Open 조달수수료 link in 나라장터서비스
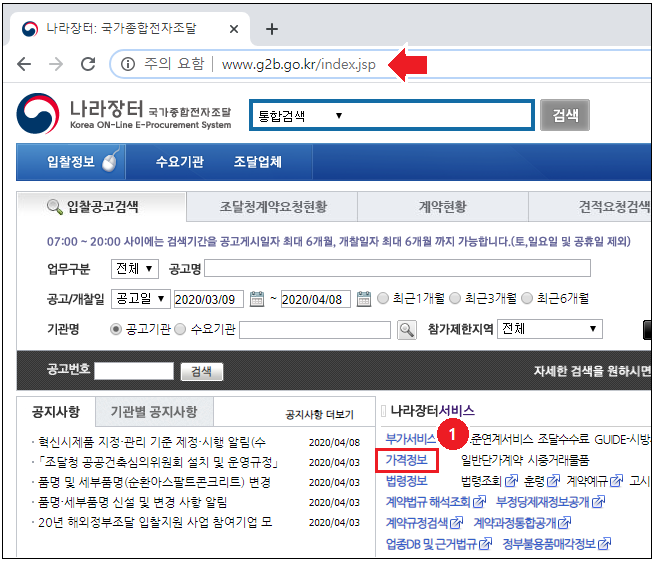This screenshot has width=654, height=563. click(x=563, y=439)
